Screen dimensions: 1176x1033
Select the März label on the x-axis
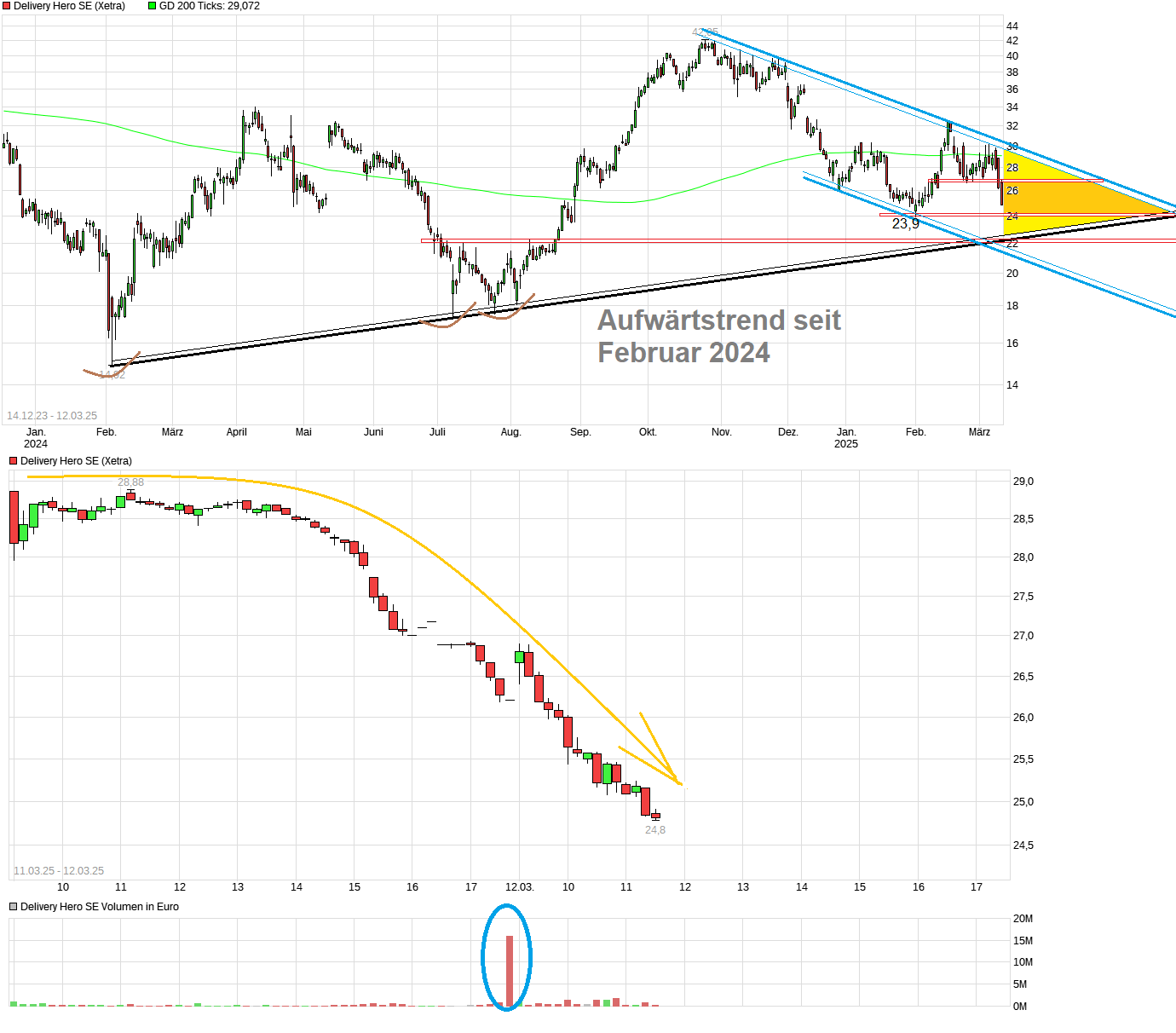(x=979, y=432)
